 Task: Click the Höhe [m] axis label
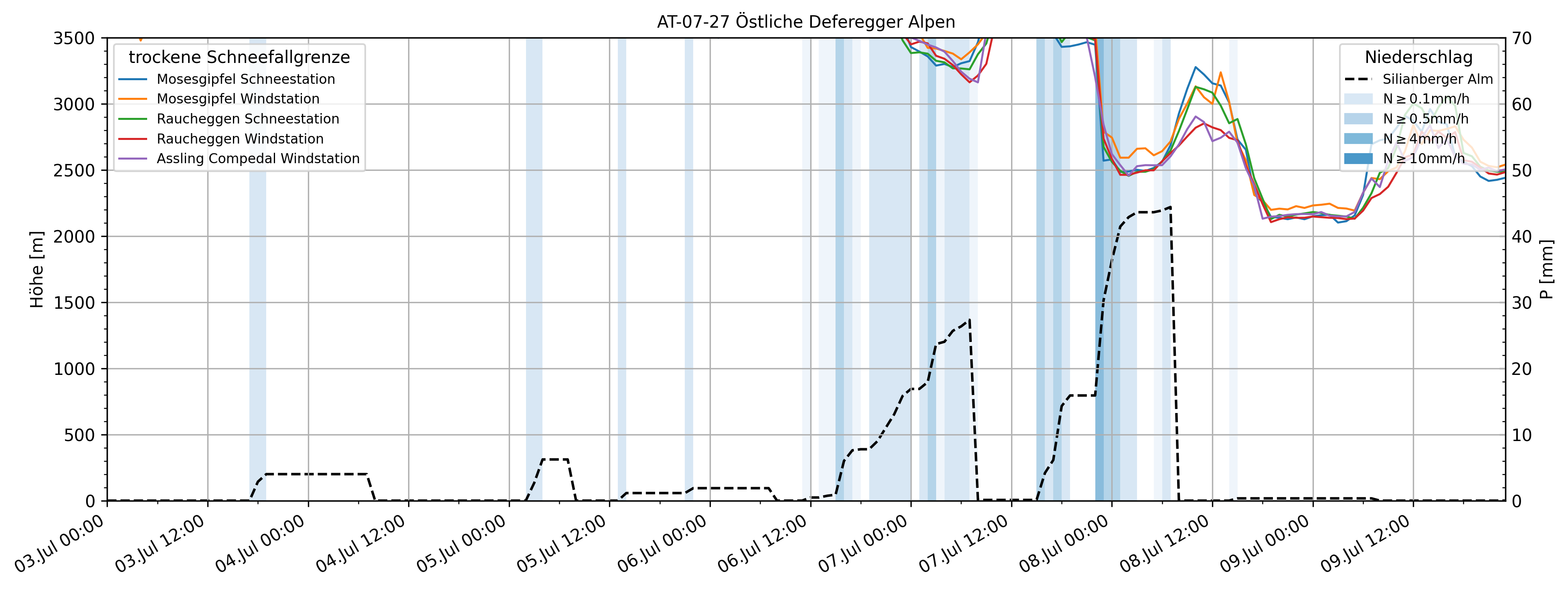pos(37,269)
